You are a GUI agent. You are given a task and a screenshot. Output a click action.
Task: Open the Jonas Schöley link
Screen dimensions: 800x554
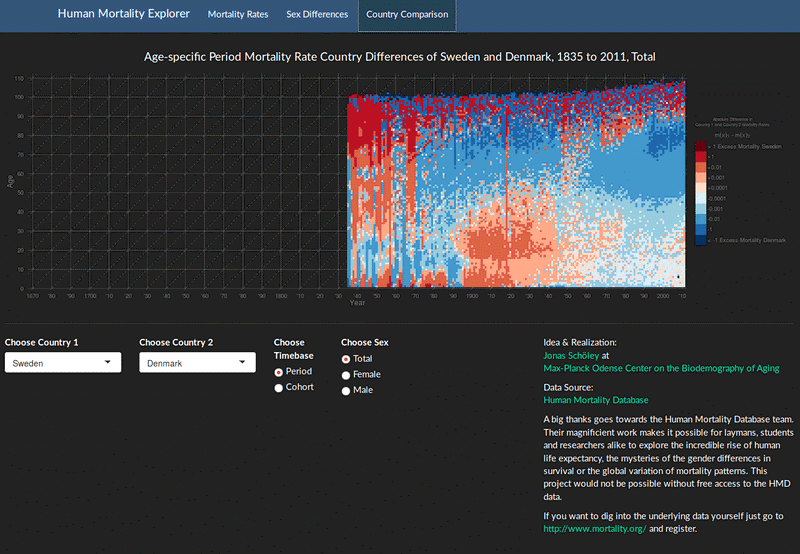571,356
